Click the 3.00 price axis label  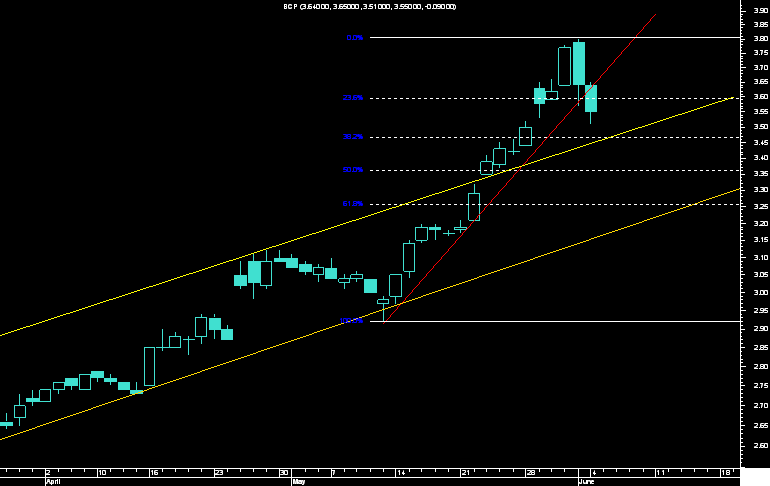pos(761,293)
